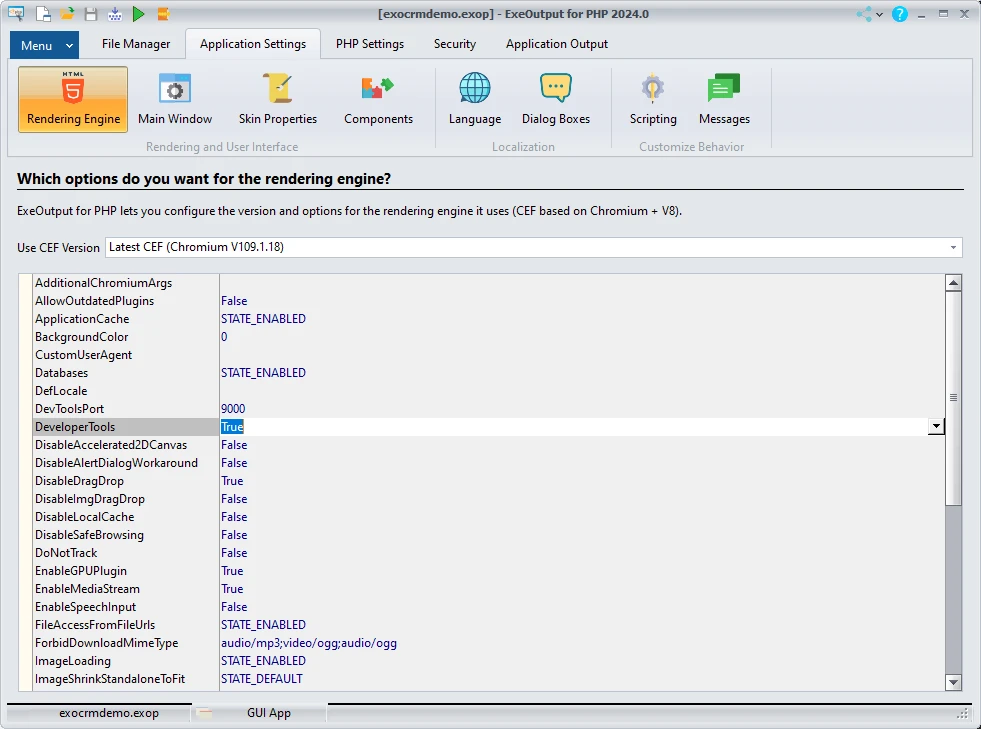Expand the Use CEF Version dropdown
Viewport: 981px width, 729px height.
(x=952, y=247)
